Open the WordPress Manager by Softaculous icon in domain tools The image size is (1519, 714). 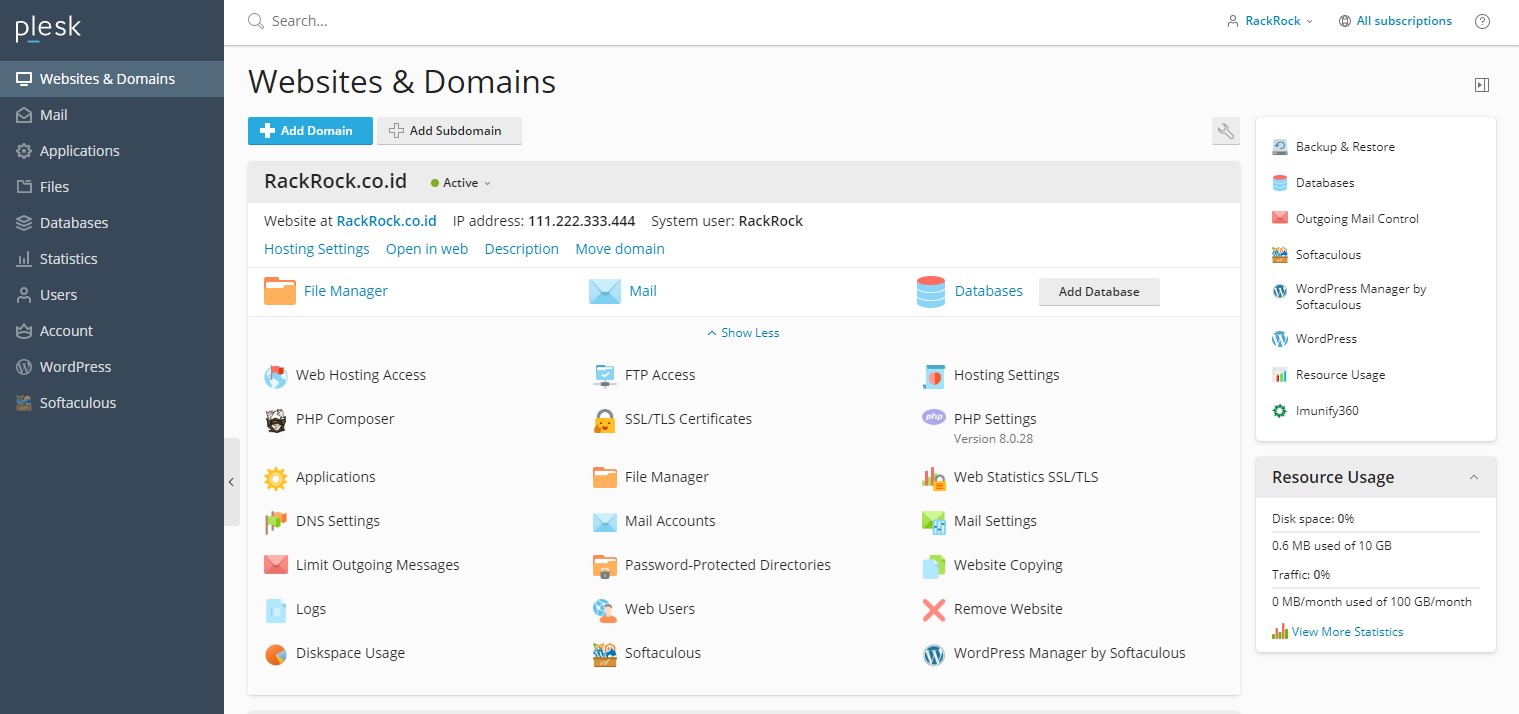point(934,654)
